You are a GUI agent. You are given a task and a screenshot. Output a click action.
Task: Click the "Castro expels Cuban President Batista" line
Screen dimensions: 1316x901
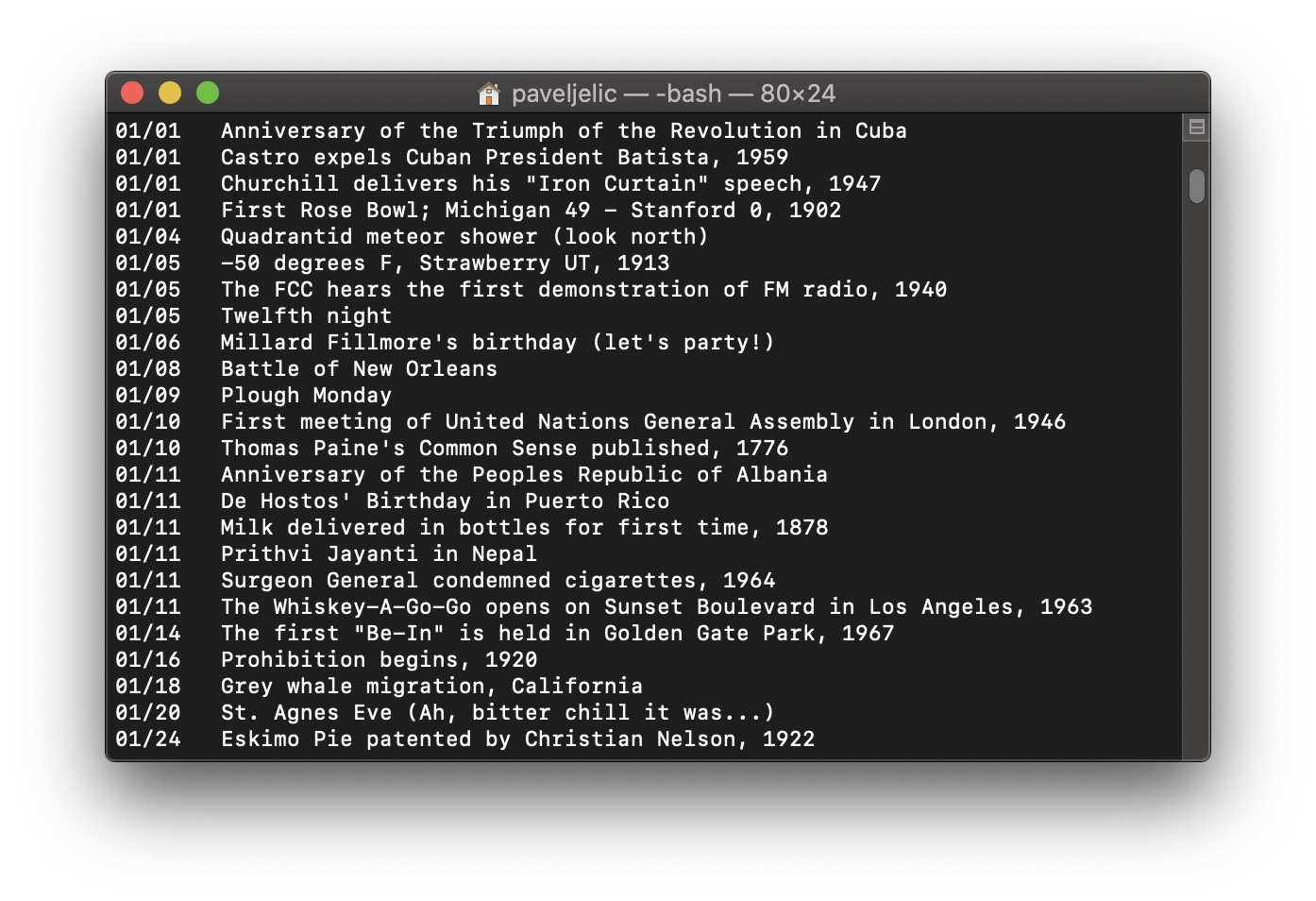point(504,158)
